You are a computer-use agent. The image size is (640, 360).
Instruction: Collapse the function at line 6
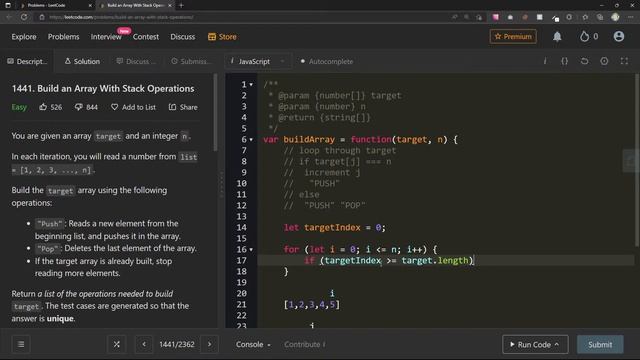click(x=251, y=140)
